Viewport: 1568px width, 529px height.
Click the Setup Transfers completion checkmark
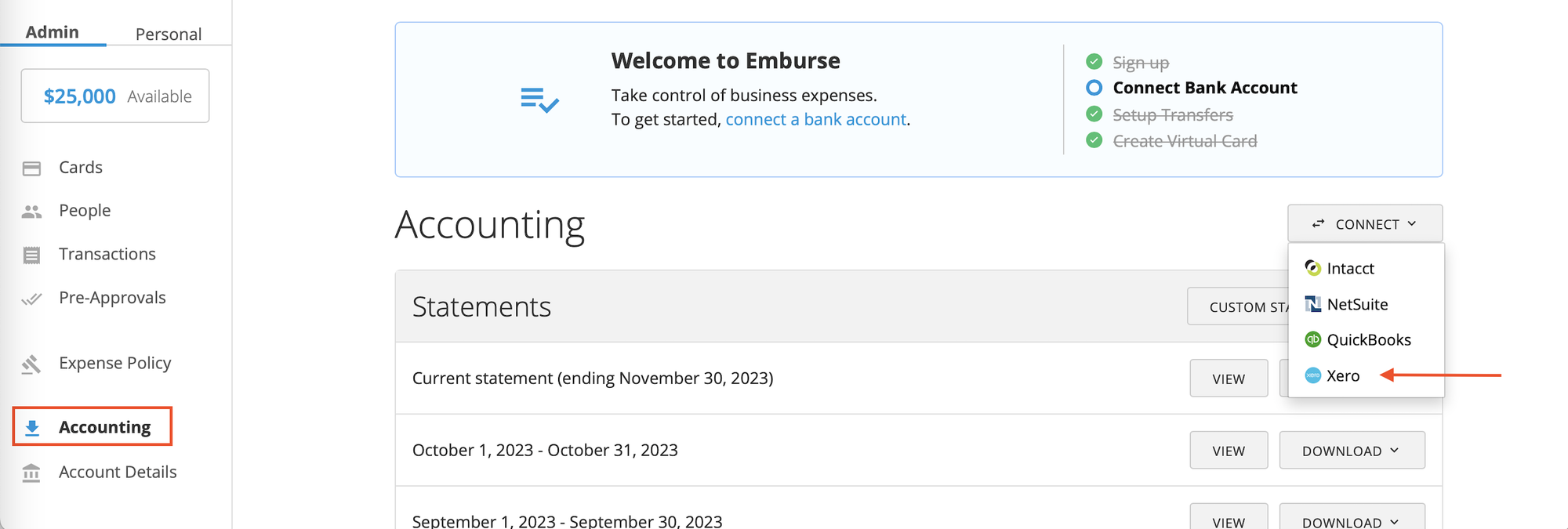[1094, 114]
